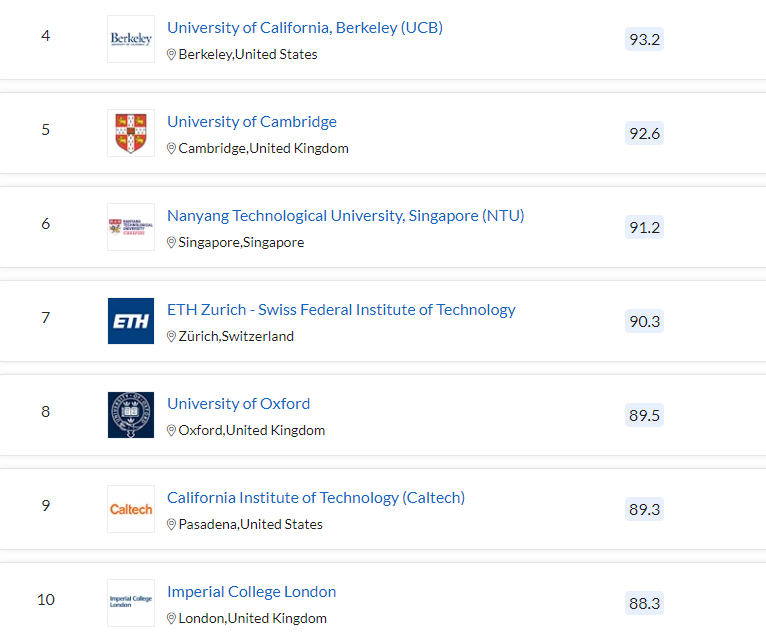Screen dimensions: 766x641
Task: Click the University of Cambridge crest logo
Action: click(x=131, y=133)
